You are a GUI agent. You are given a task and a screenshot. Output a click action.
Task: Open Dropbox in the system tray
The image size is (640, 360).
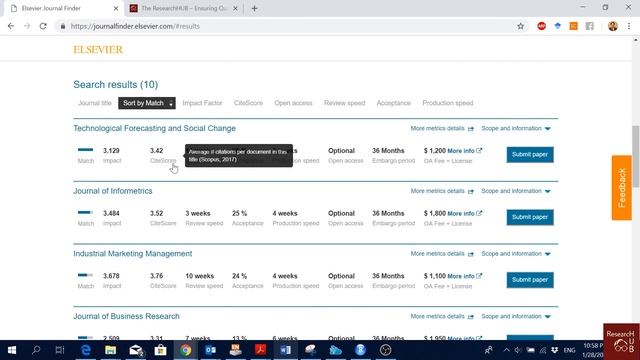click(554, 350)
